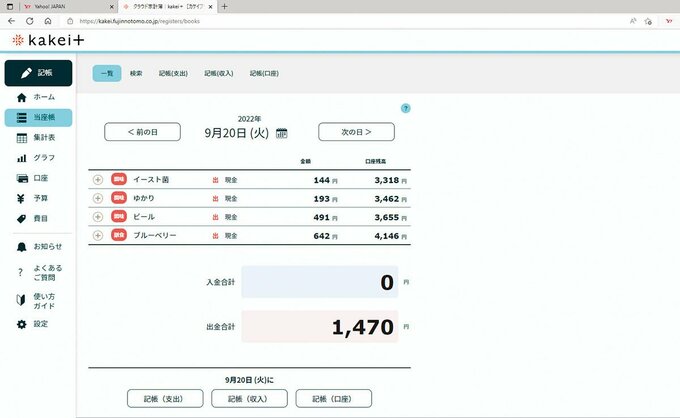Open 口座 in the sidebar
This screenshot has width=680, height=418.
[x=37, y=178]
